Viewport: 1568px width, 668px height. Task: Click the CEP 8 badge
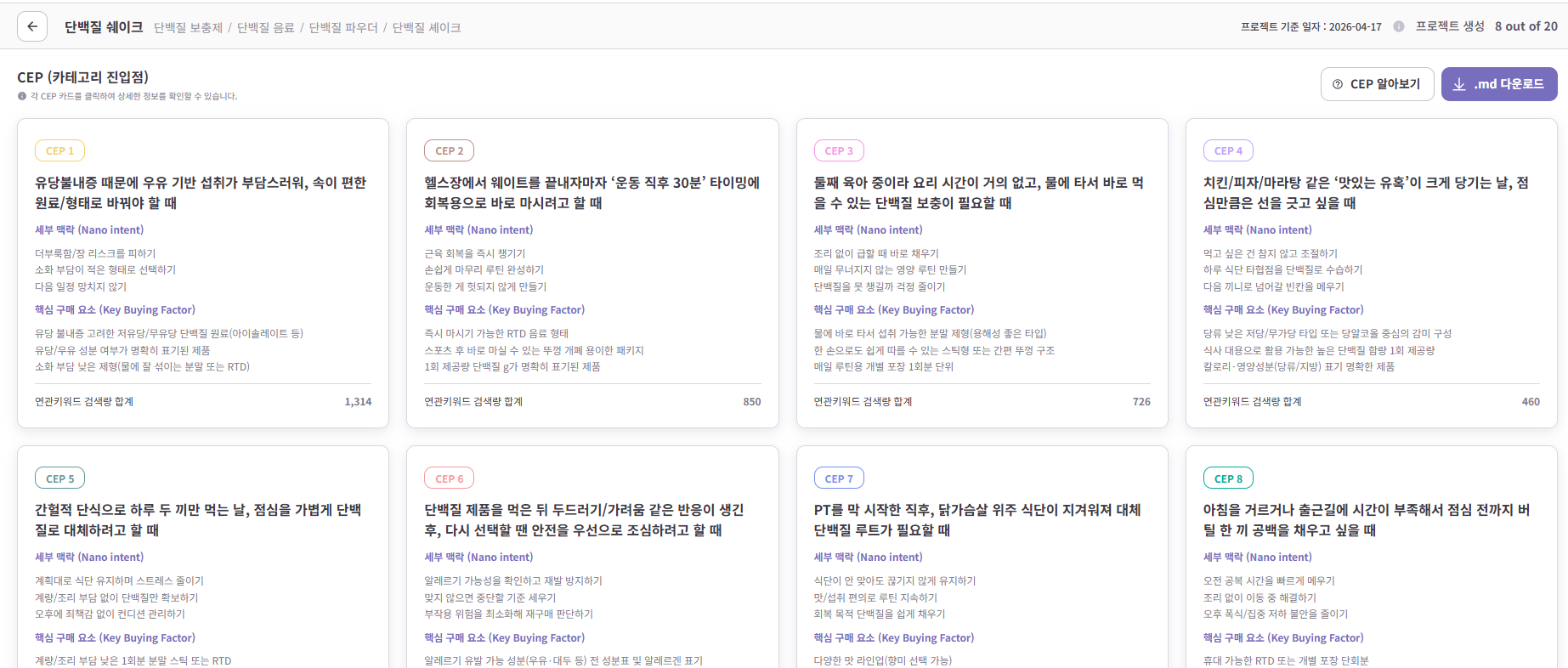pyautogui.click(x=1228, y=478)
